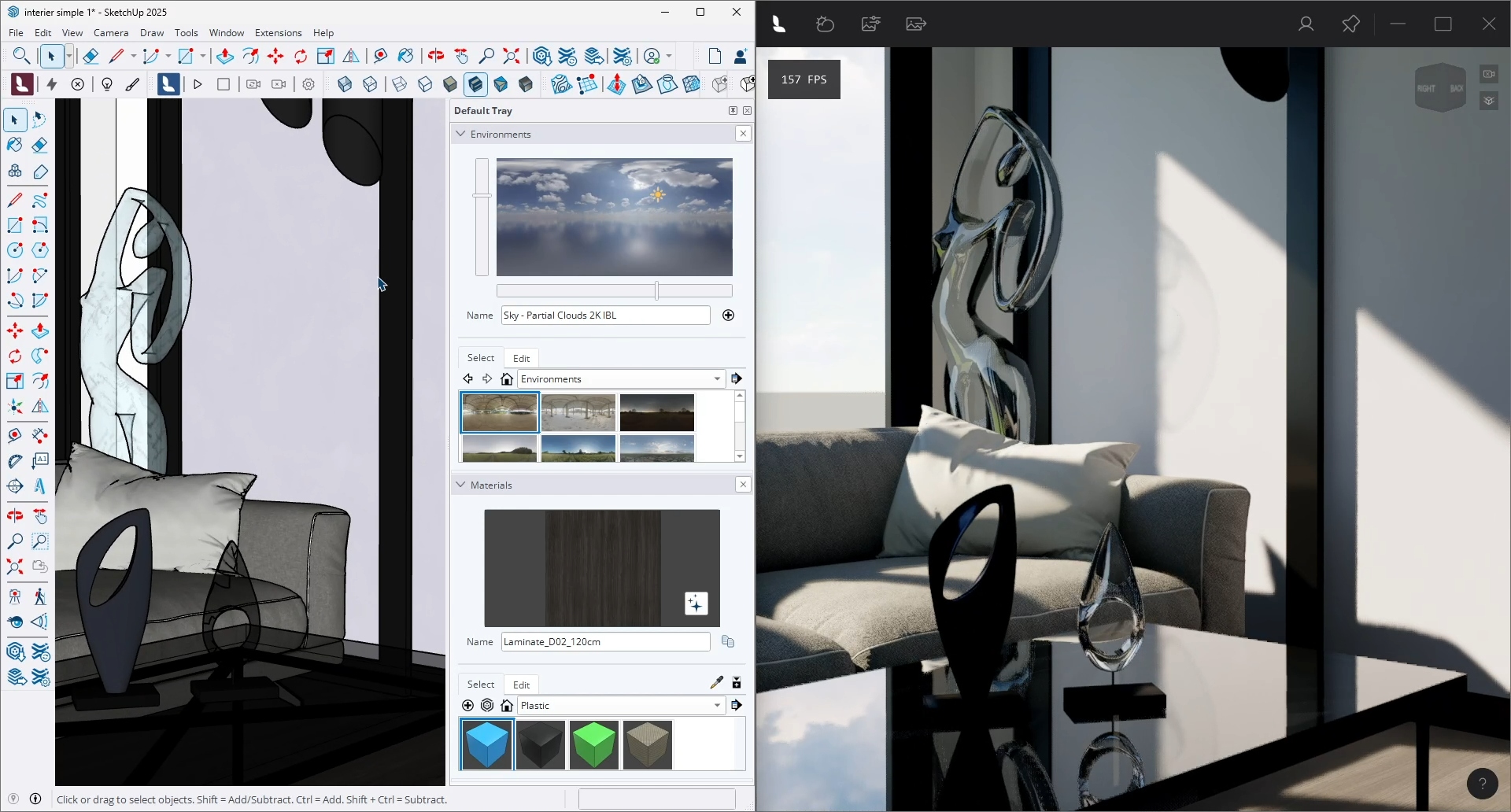Viewport: 1511px width, 812px height.
Task: Enable Shaded With Textures style
Action: tap(475, 84)
